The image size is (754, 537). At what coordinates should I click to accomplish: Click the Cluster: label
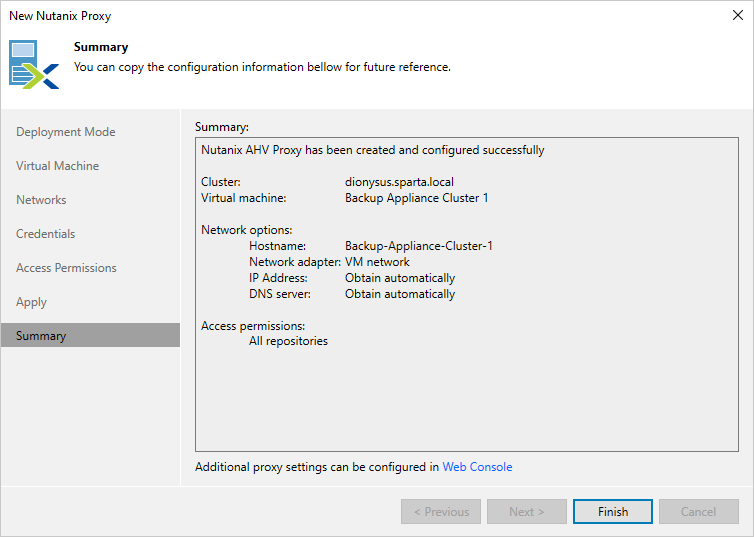[x=221, y=182]
